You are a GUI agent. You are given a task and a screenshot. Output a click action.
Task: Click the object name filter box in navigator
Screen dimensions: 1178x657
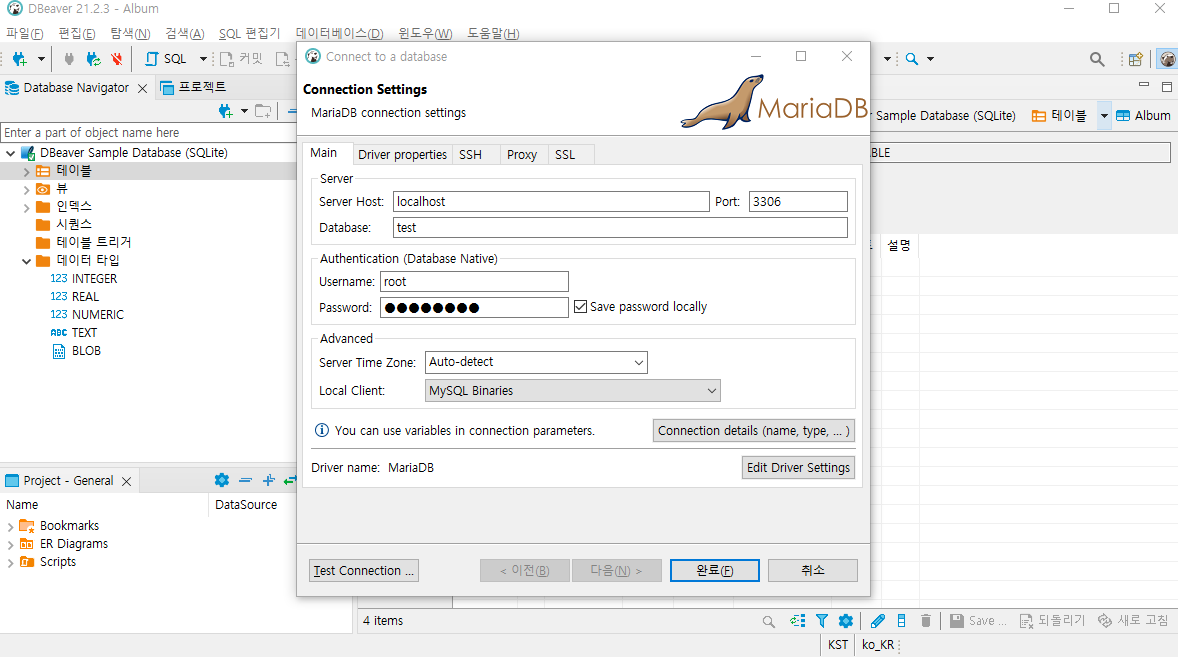tap(149, 133)
